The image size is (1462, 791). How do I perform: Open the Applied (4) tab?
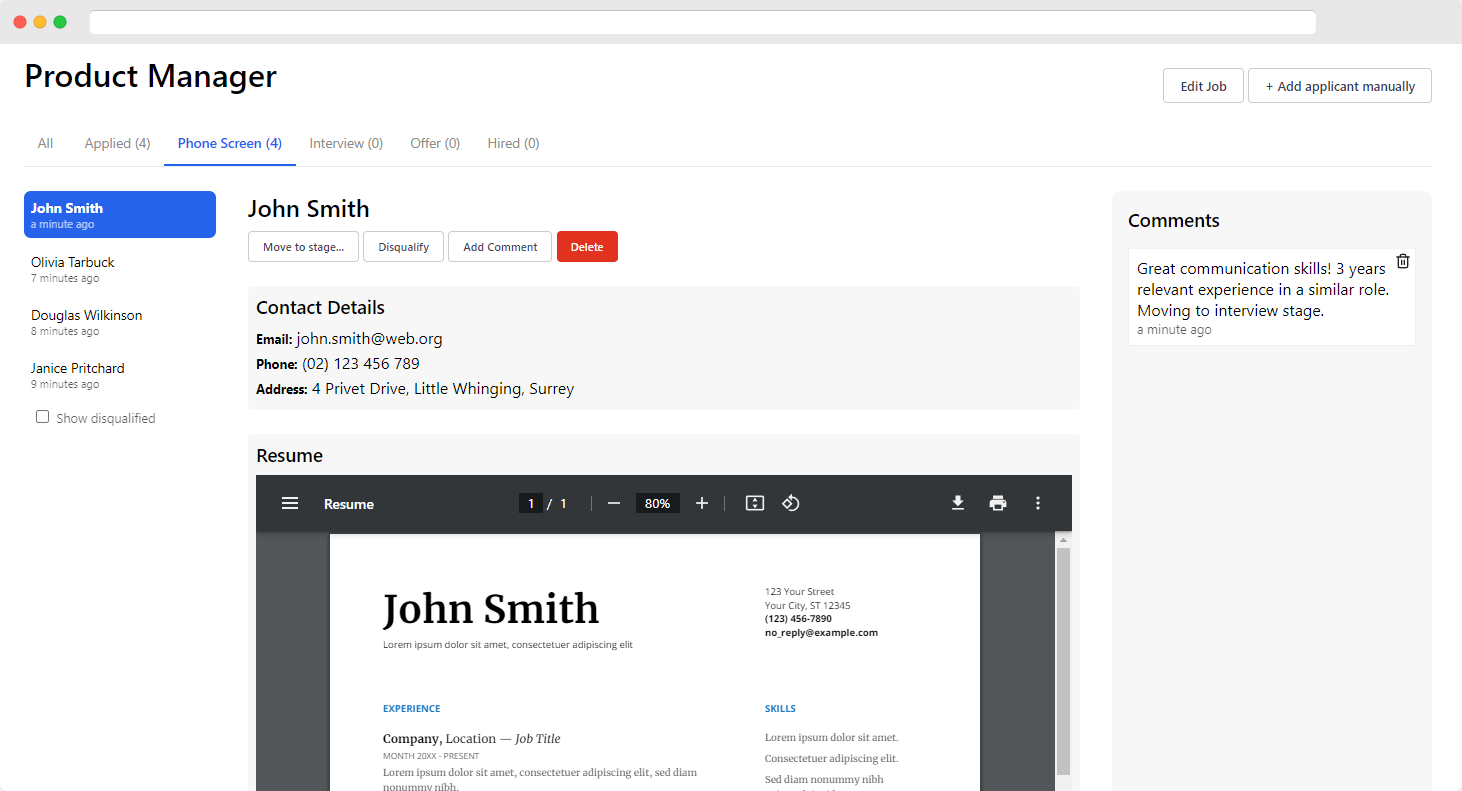point(117,143)
